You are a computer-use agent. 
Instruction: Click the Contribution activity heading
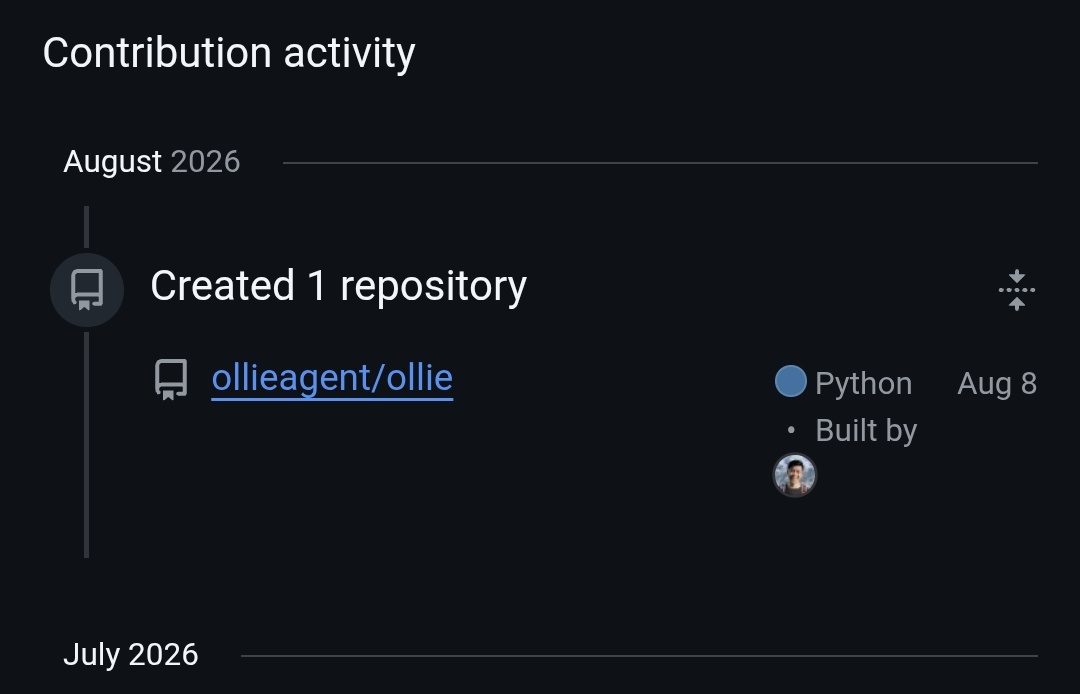coord(229,53)
